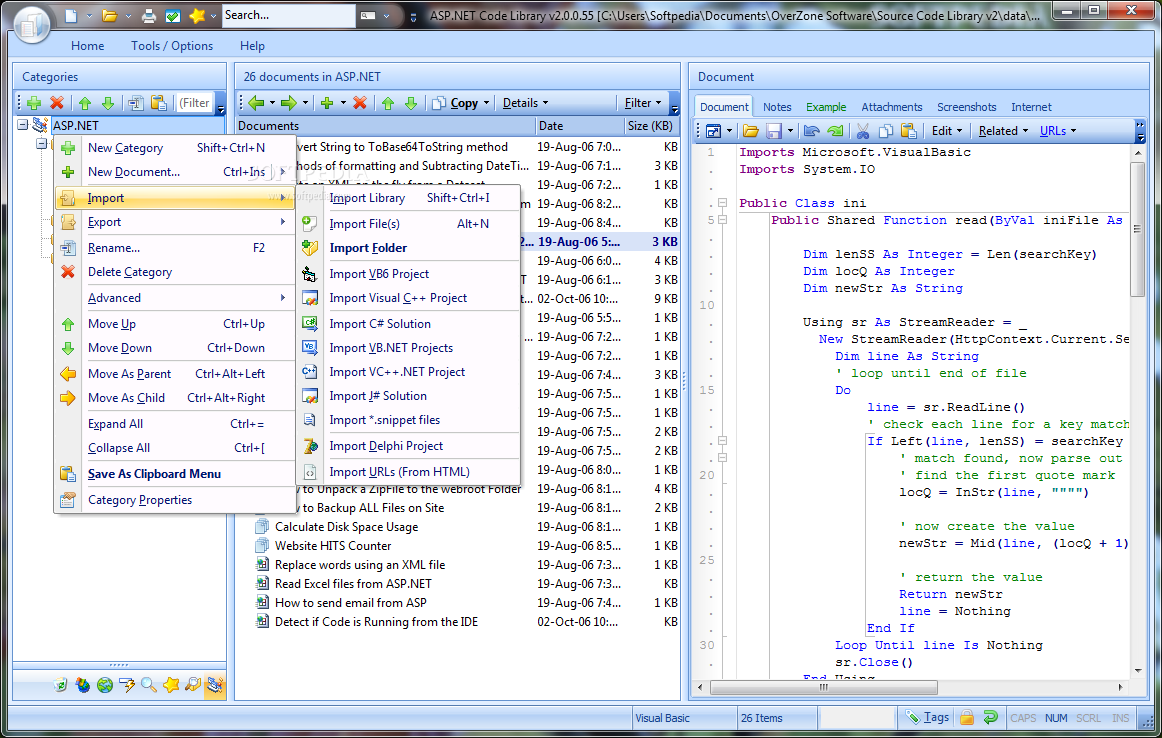Click the red X delete document icon
The image size is (1162, 738).
point(360,103)
